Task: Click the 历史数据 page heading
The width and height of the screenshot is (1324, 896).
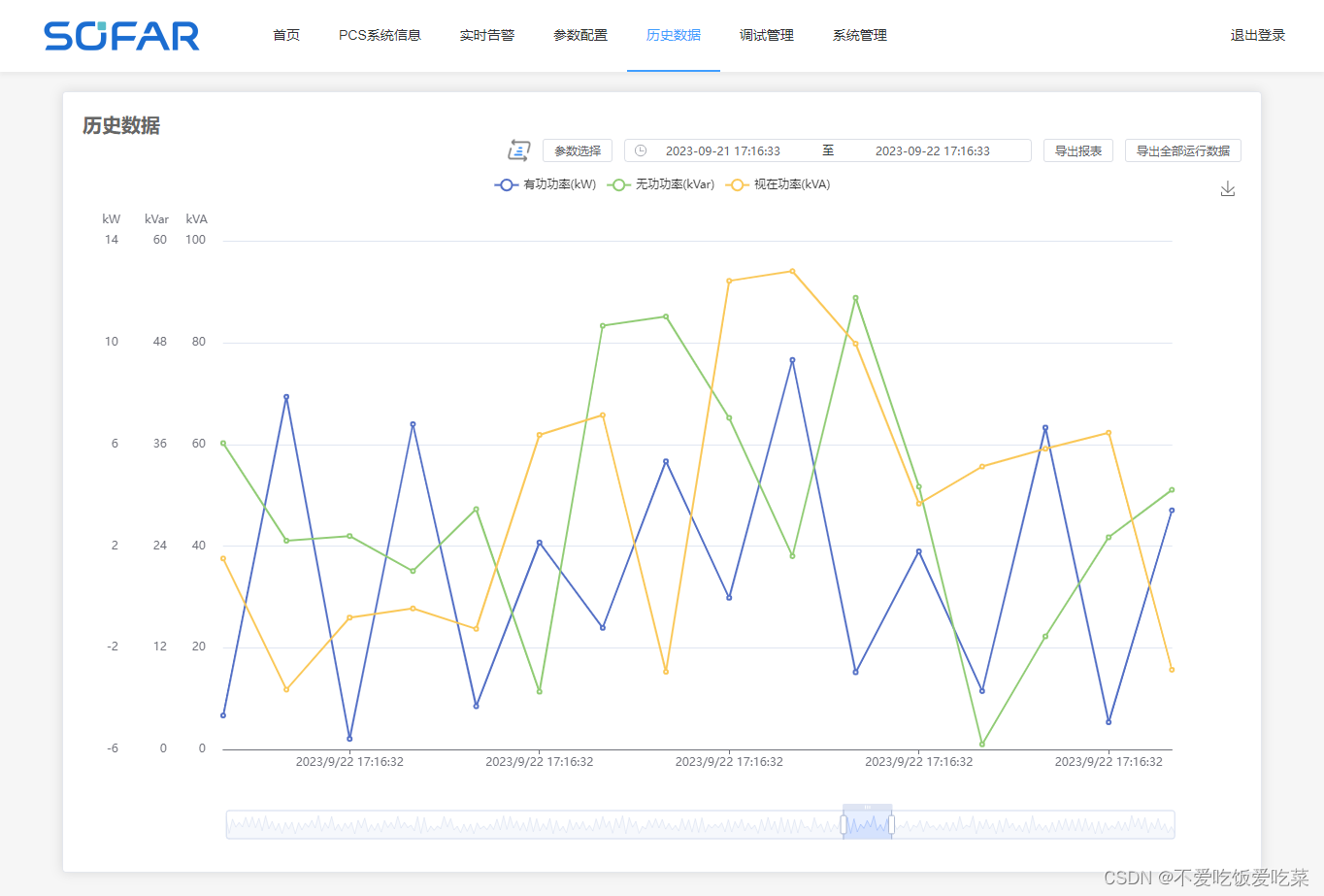Action: click(x=121, y=125)
